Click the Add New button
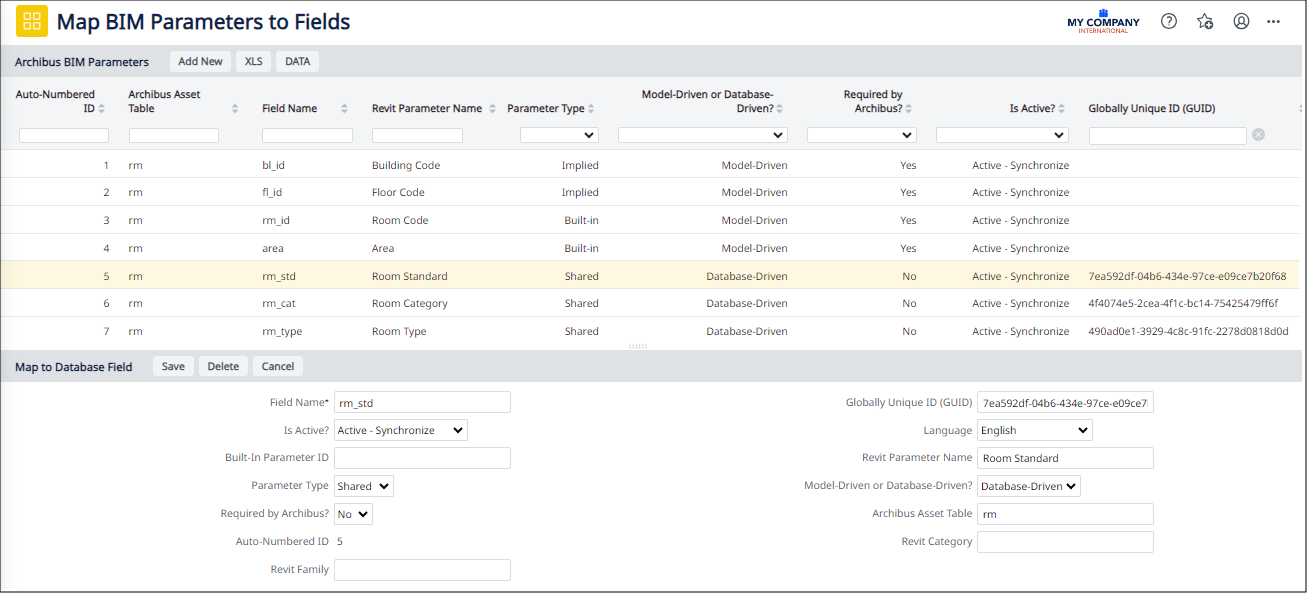This screenshot has width=1316, height=602. pos(200,61)
